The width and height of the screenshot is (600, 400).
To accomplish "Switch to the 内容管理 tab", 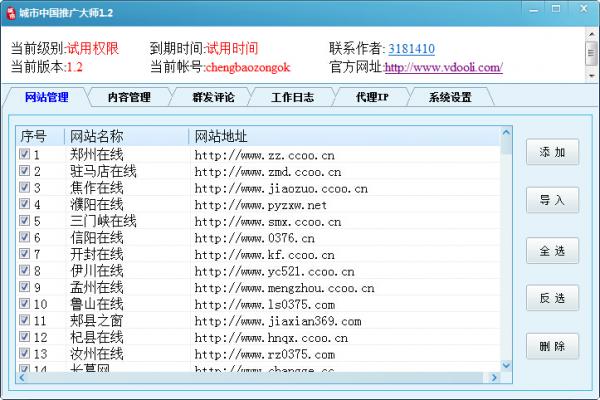I will click(x=127, y=97).
